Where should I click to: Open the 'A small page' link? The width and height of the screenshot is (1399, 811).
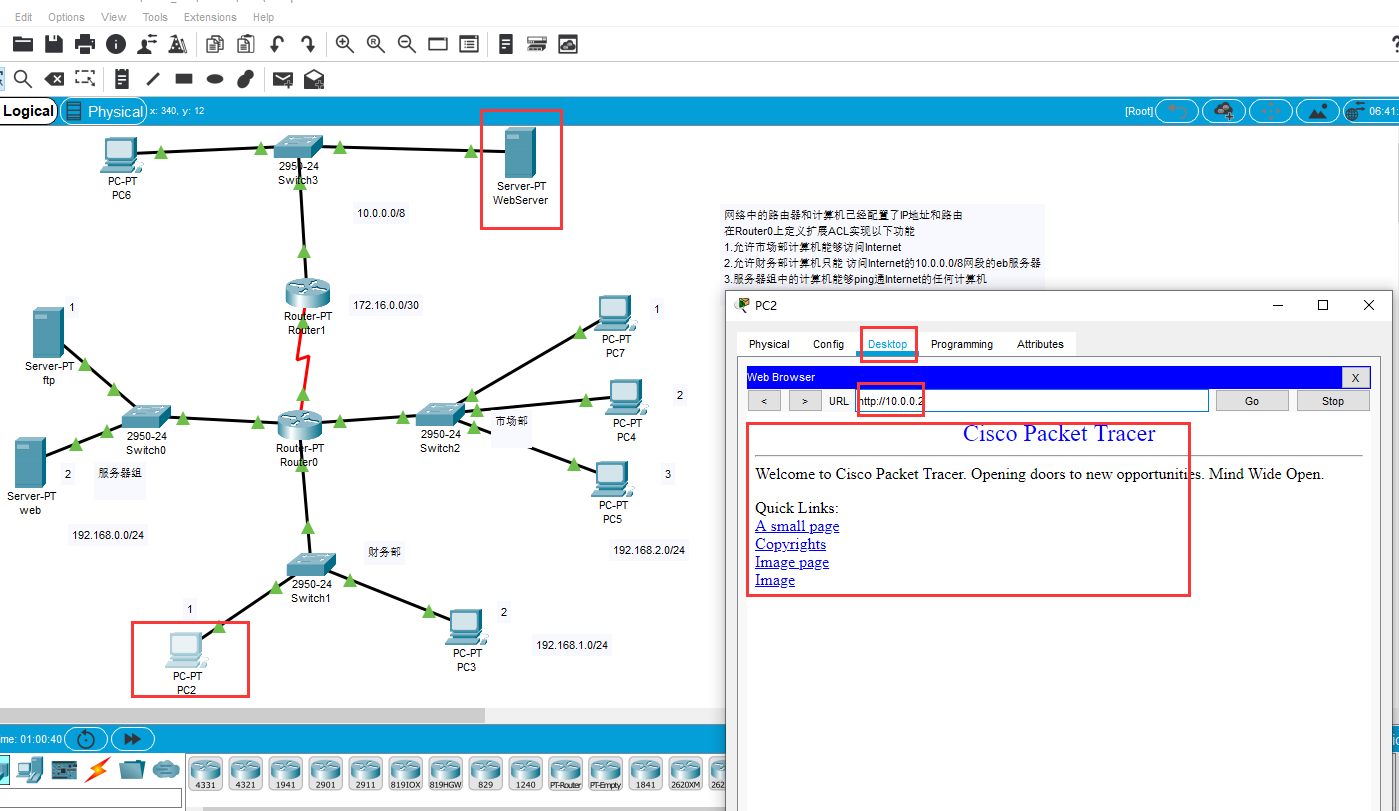797,526
